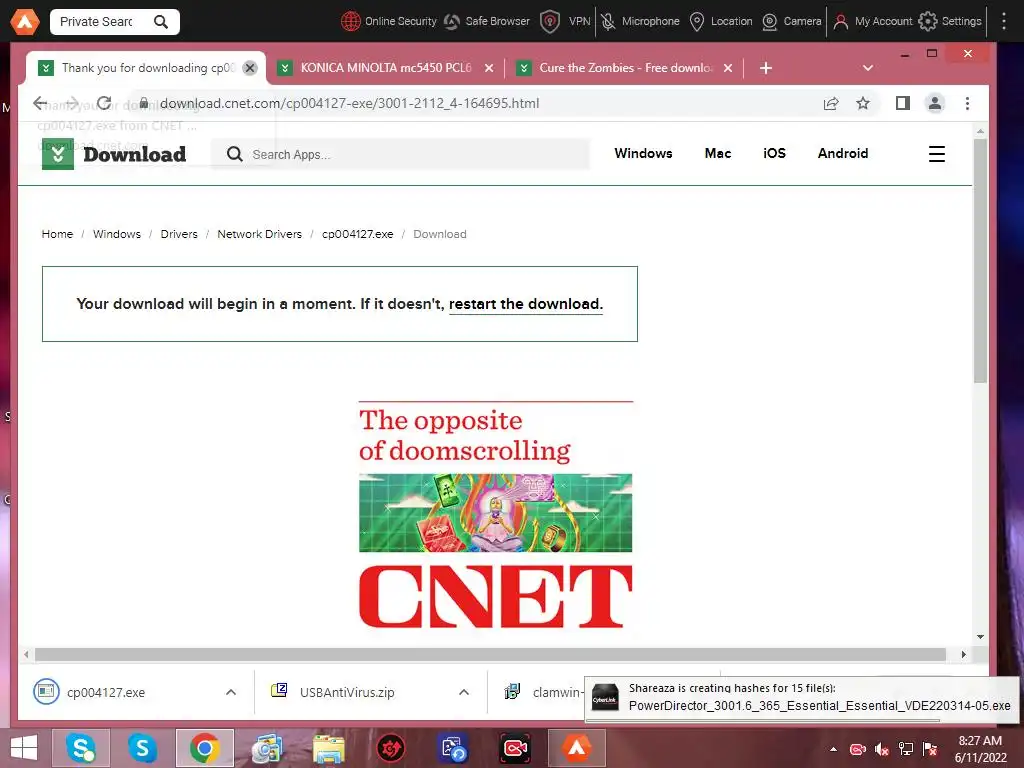Switch to KONICA MINOLTA mc5450 tab

pyautogui.click(x=385, y=68)
